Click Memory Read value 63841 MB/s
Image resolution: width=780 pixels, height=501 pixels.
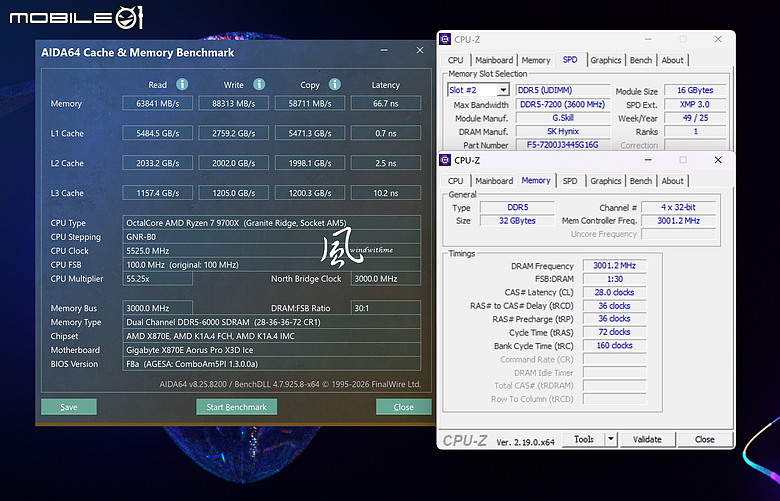(x=158, y=103)
